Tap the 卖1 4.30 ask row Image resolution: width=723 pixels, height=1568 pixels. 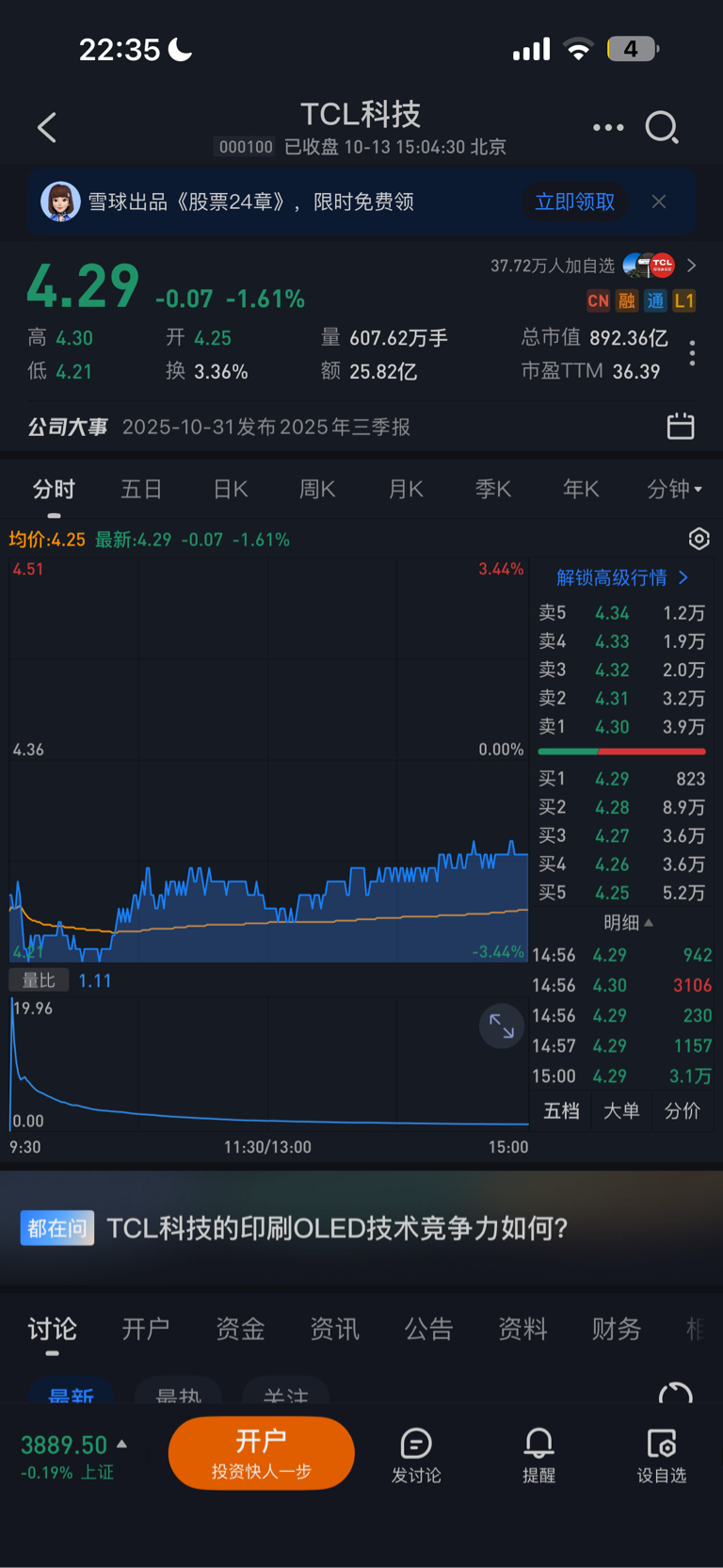621,727
